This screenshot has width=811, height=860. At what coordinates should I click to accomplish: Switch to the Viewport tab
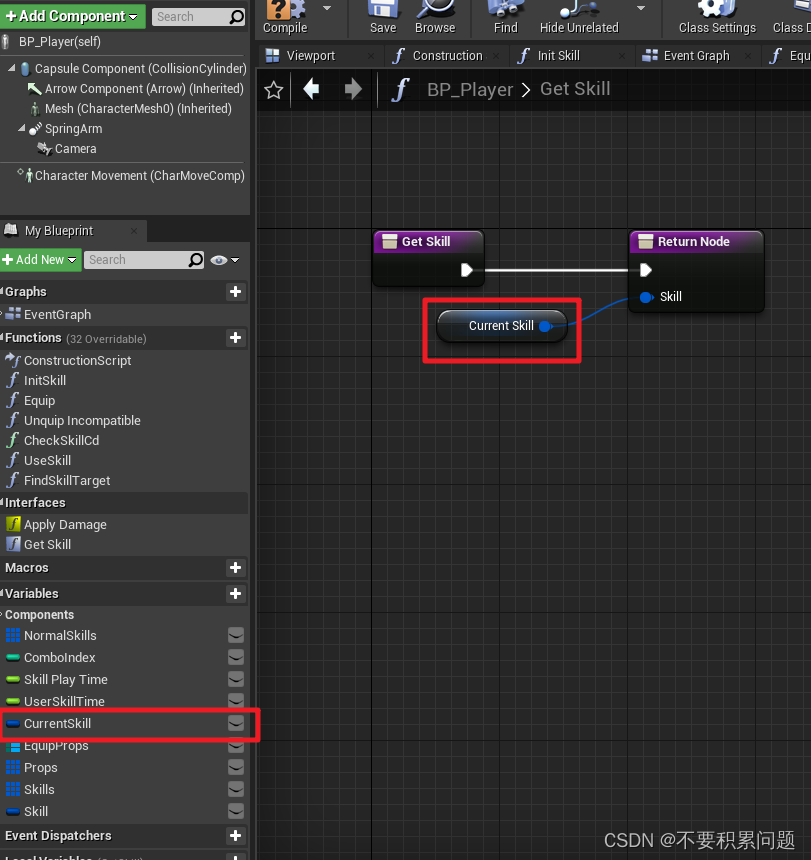coord(310,56)
